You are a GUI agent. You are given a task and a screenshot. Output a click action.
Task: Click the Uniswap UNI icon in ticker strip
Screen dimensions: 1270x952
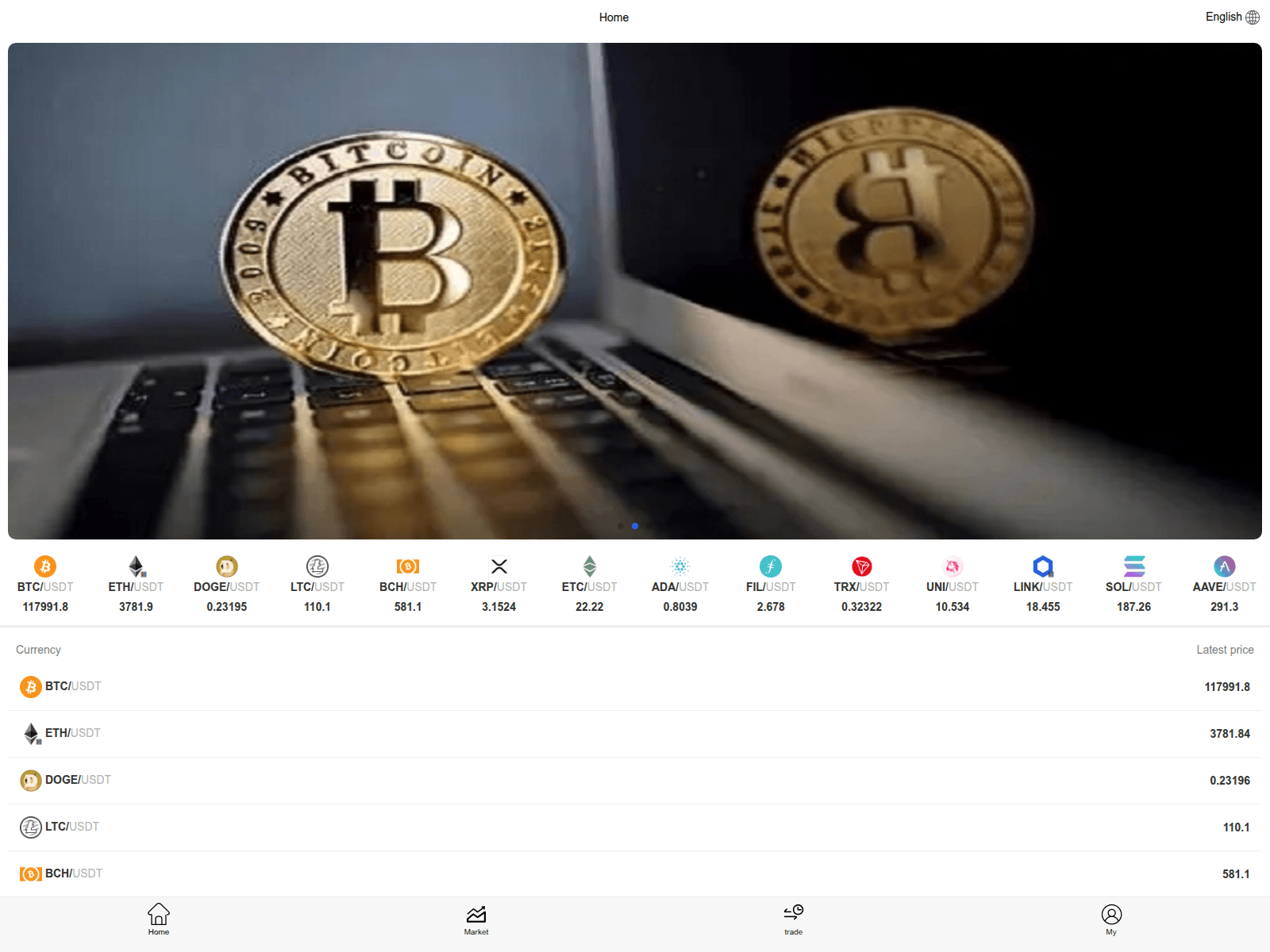pyautogui.click(x=952, y=566)
